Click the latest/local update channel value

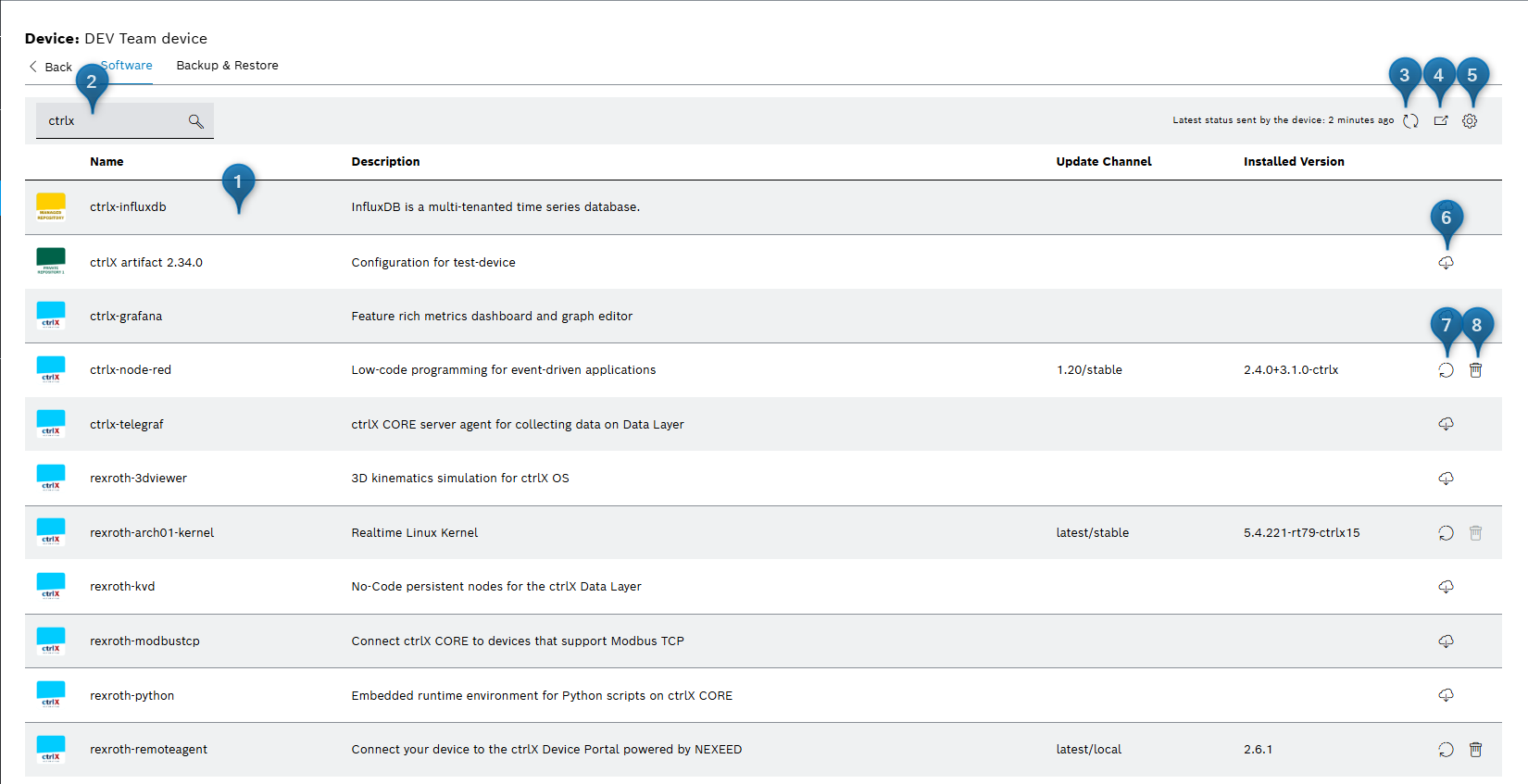point(1089,750)
